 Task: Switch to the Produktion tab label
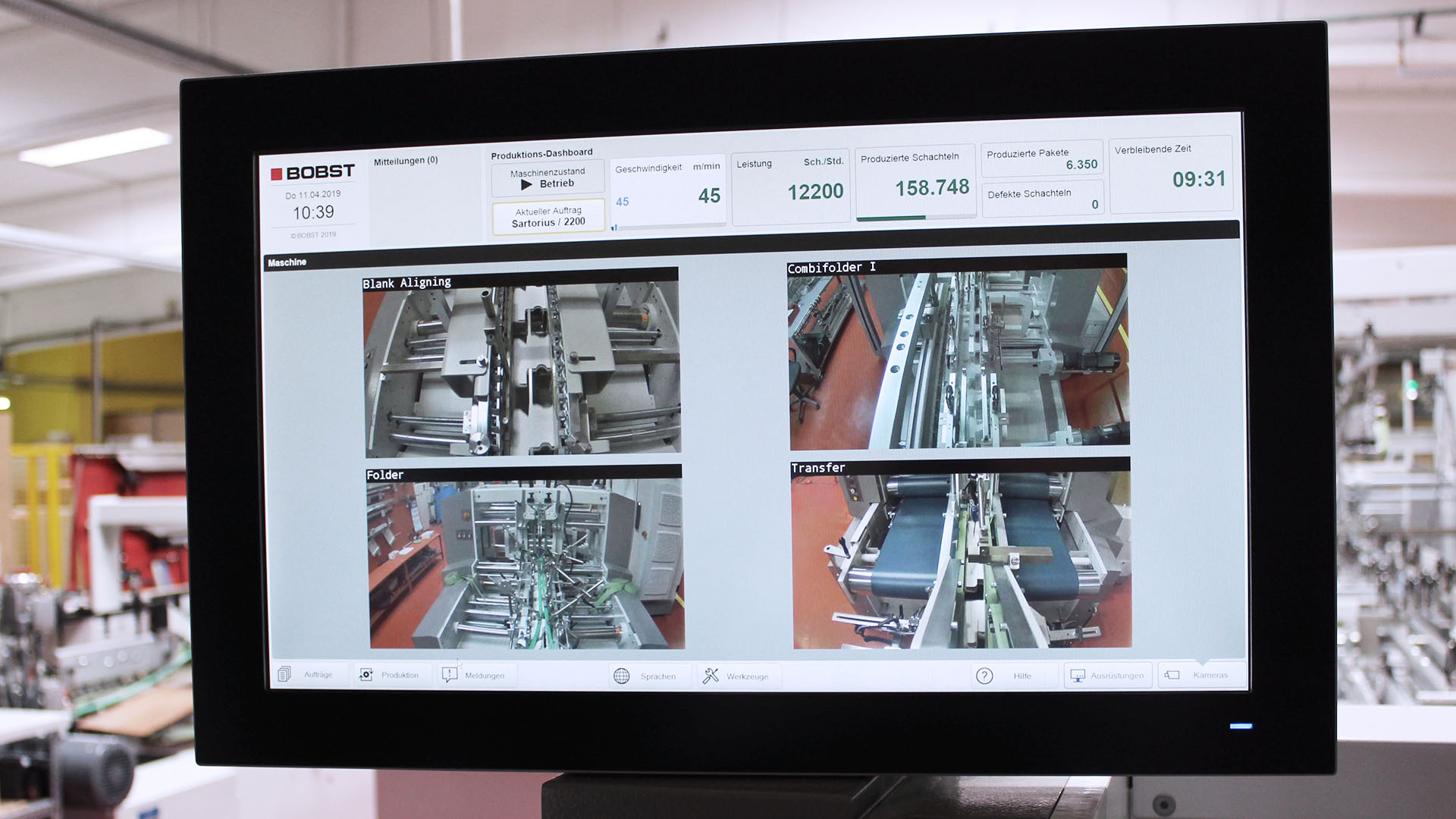[x=400, y=675]
